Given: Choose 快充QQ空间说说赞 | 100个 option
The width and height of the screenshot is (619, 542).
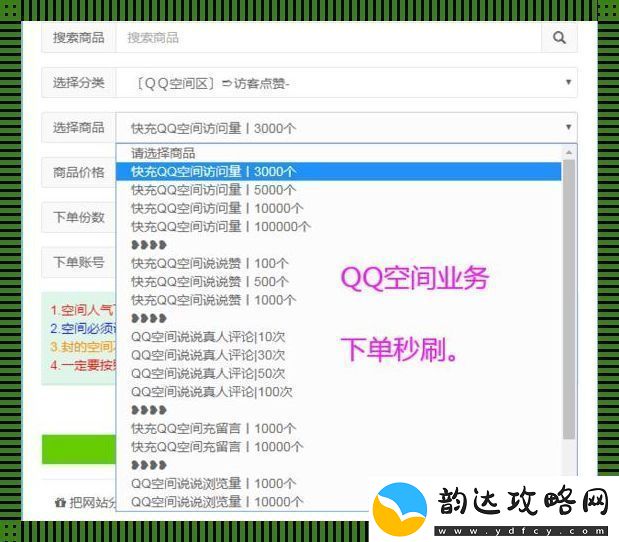Looking at the screenshot, I should (x=339, y=263).
